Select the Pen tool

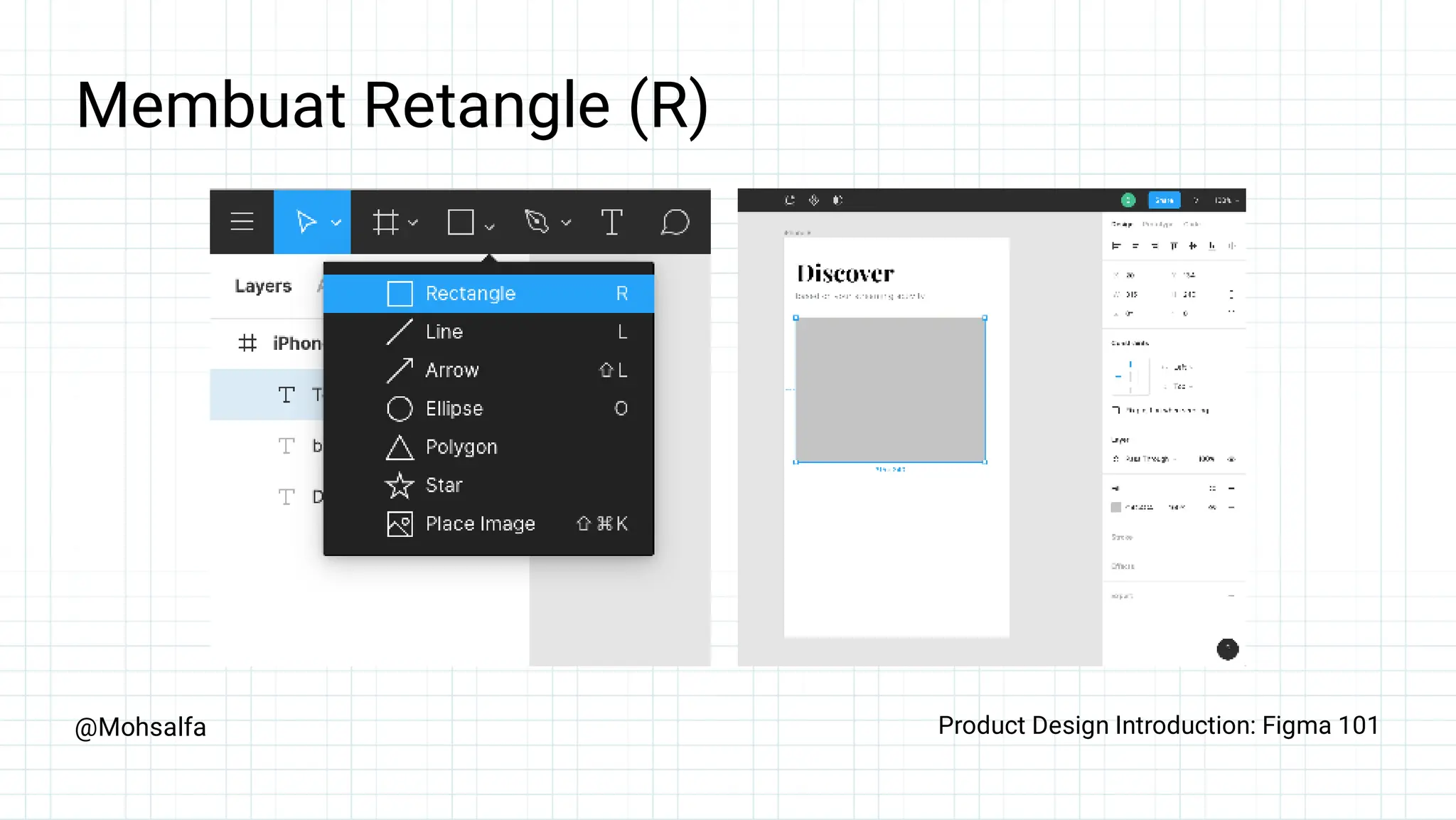point(537,222)
